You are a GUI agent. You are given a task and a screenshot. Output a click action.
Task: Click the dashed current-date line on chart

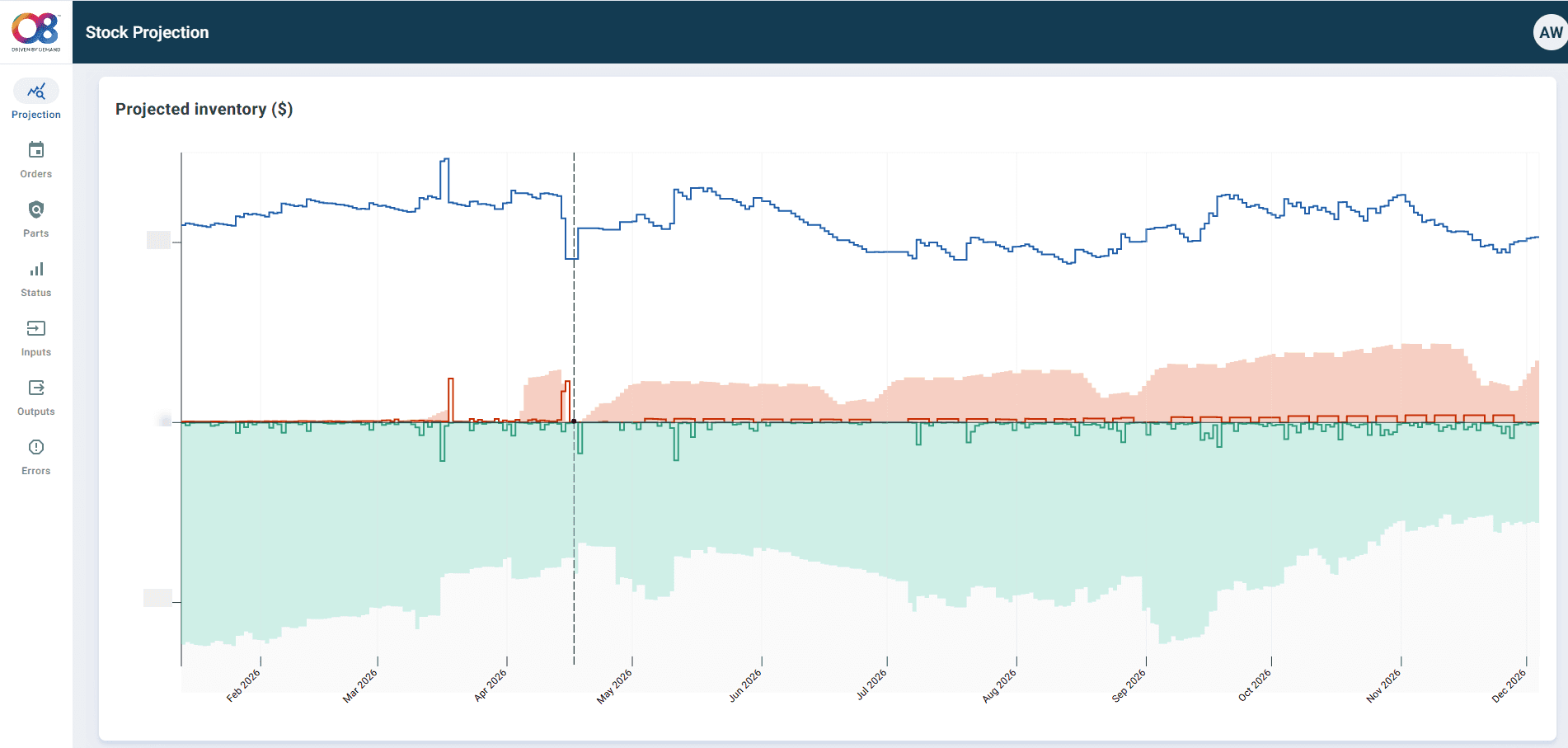point(574,330)
